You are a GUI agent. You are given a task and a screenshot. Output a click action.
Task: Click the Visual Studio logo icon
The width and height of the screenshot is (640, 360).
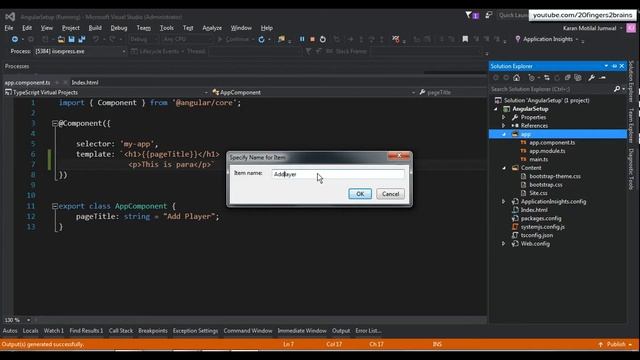pyautogui.click(x=10, y=17)
